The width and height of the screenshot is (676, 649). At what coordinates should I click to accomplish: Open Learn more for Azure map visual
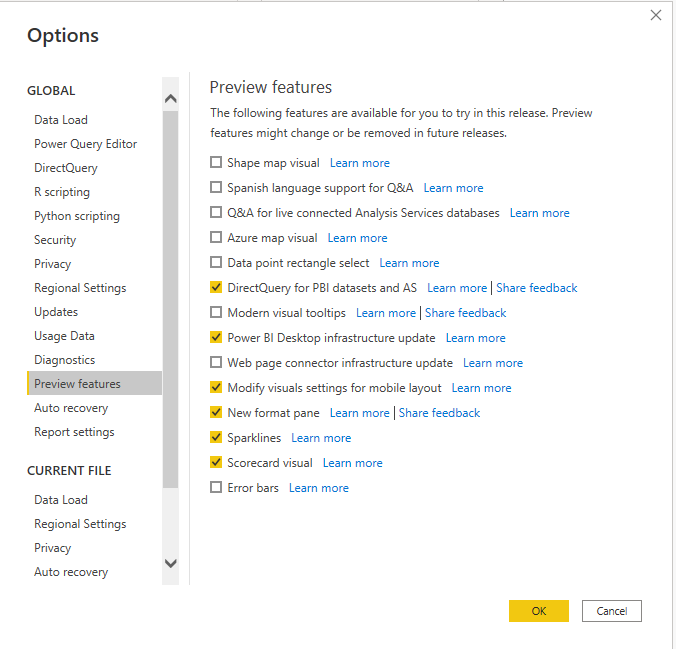357,238
